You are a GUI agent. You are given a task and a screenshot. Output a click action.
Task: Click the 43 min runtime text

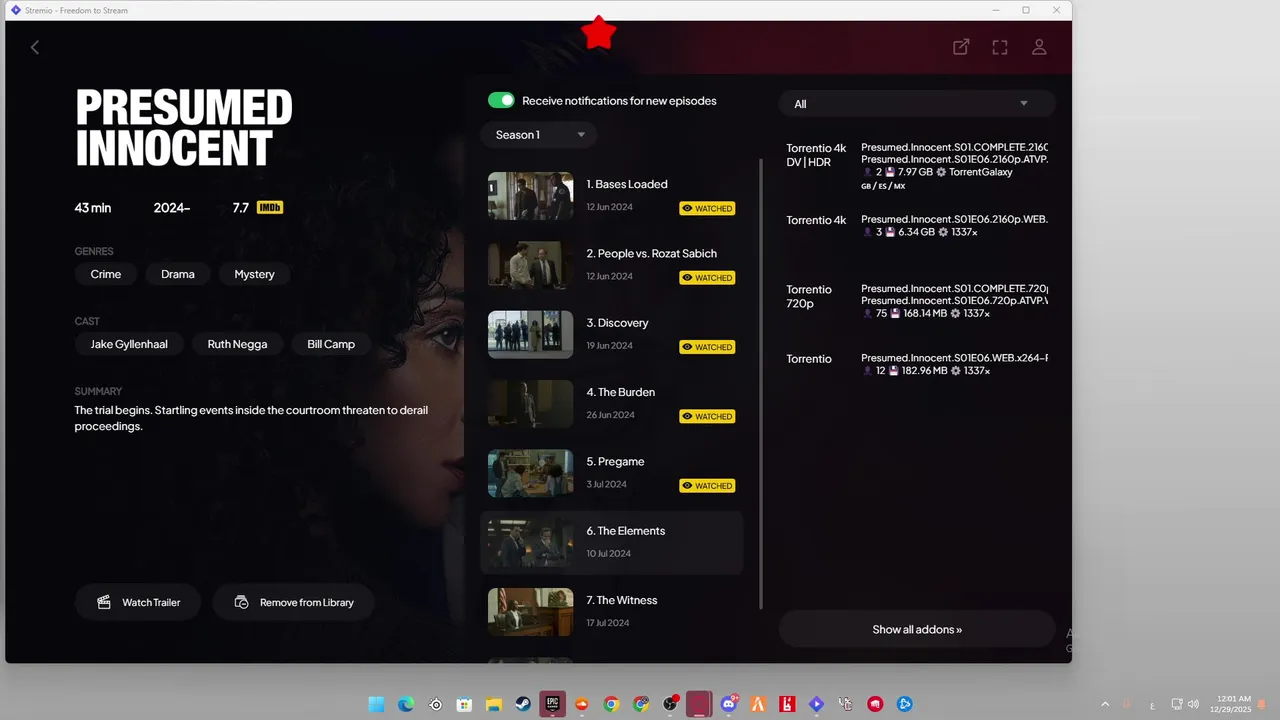pyautogui.click(x=93, y=208)
